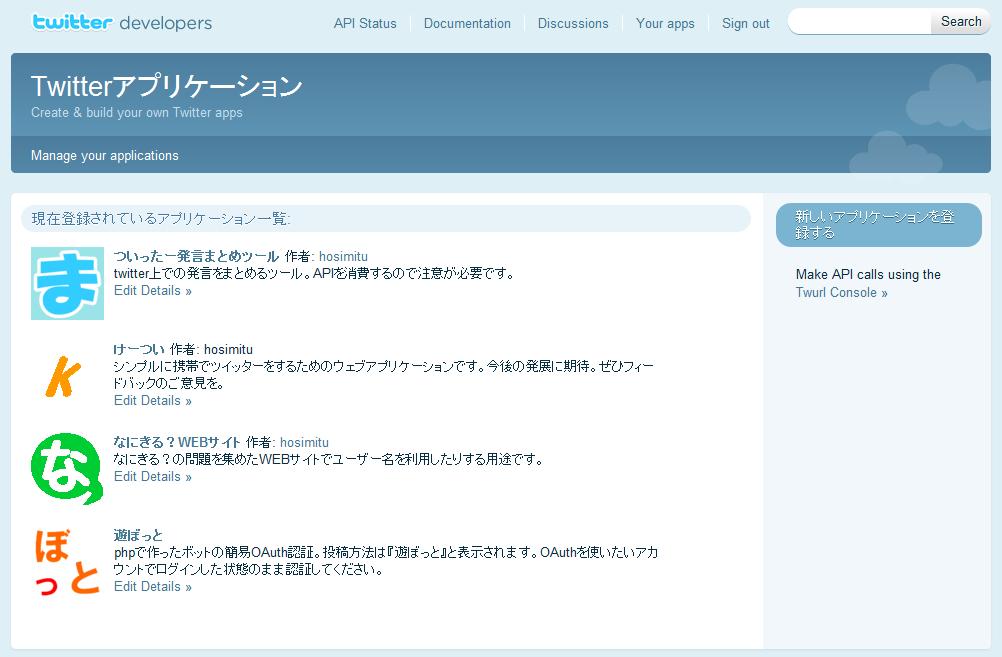Click the Twitter developers logo

pos(121,22)
